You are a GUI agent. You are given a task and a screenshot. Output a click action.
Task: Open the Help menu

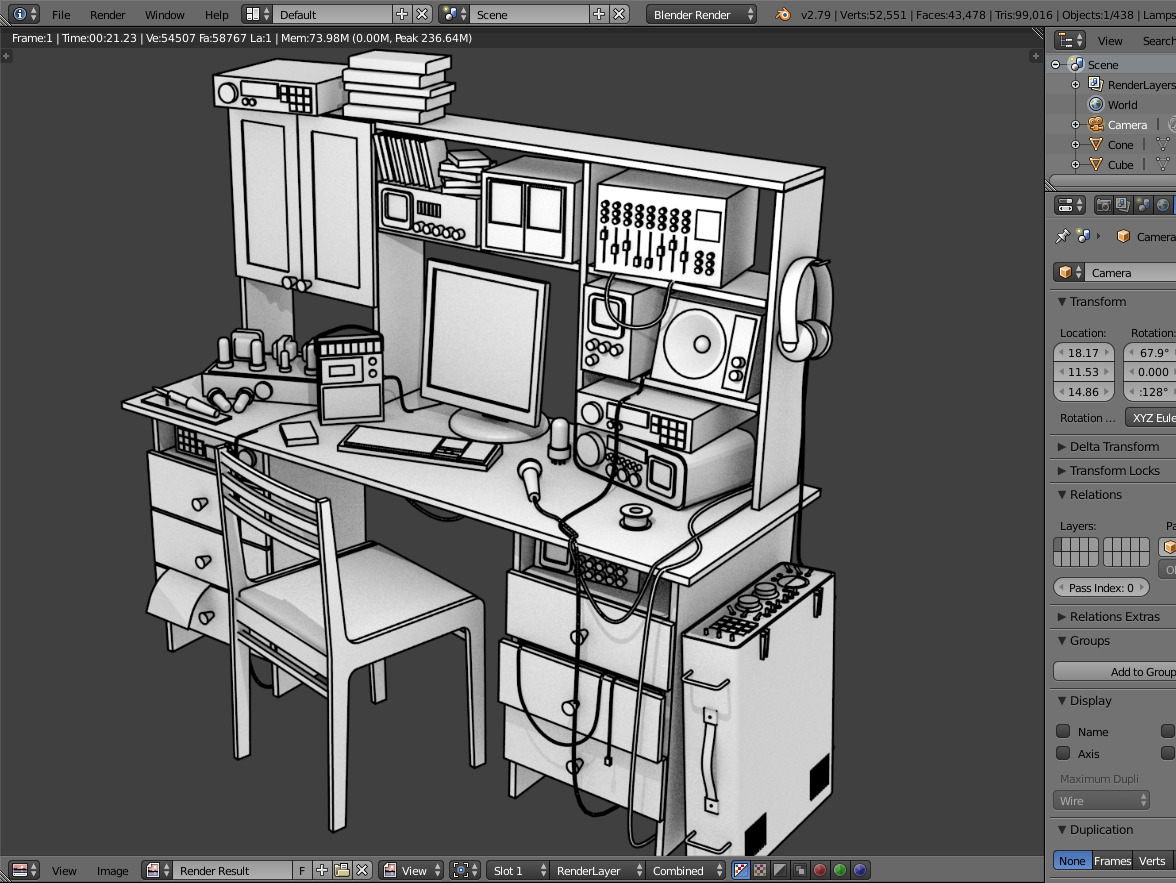tap(217, 14)
